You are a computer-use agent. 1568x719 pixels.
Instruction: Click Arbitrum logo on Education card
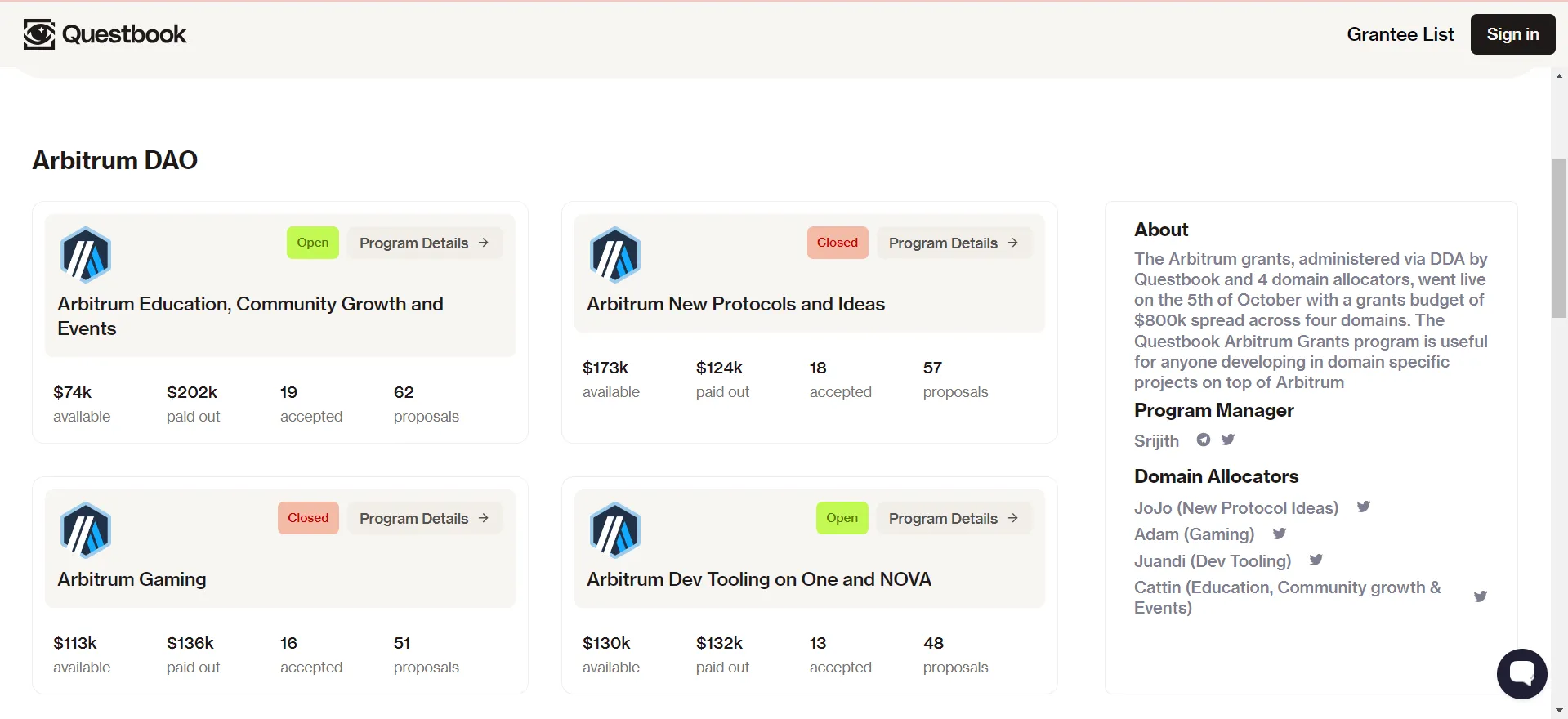tap(86, 255)
